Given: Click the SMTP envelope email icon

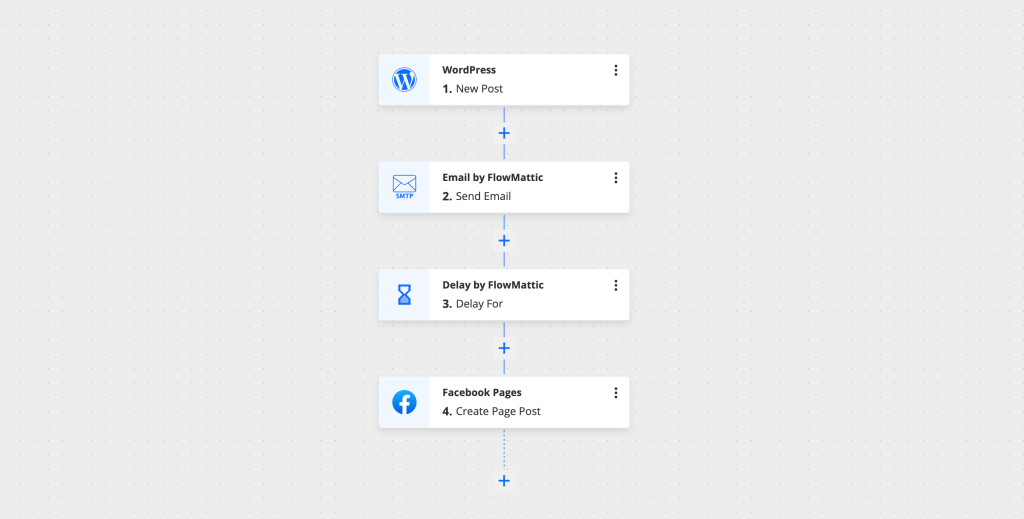Looking at the screenshot, I should coord(404,186).
